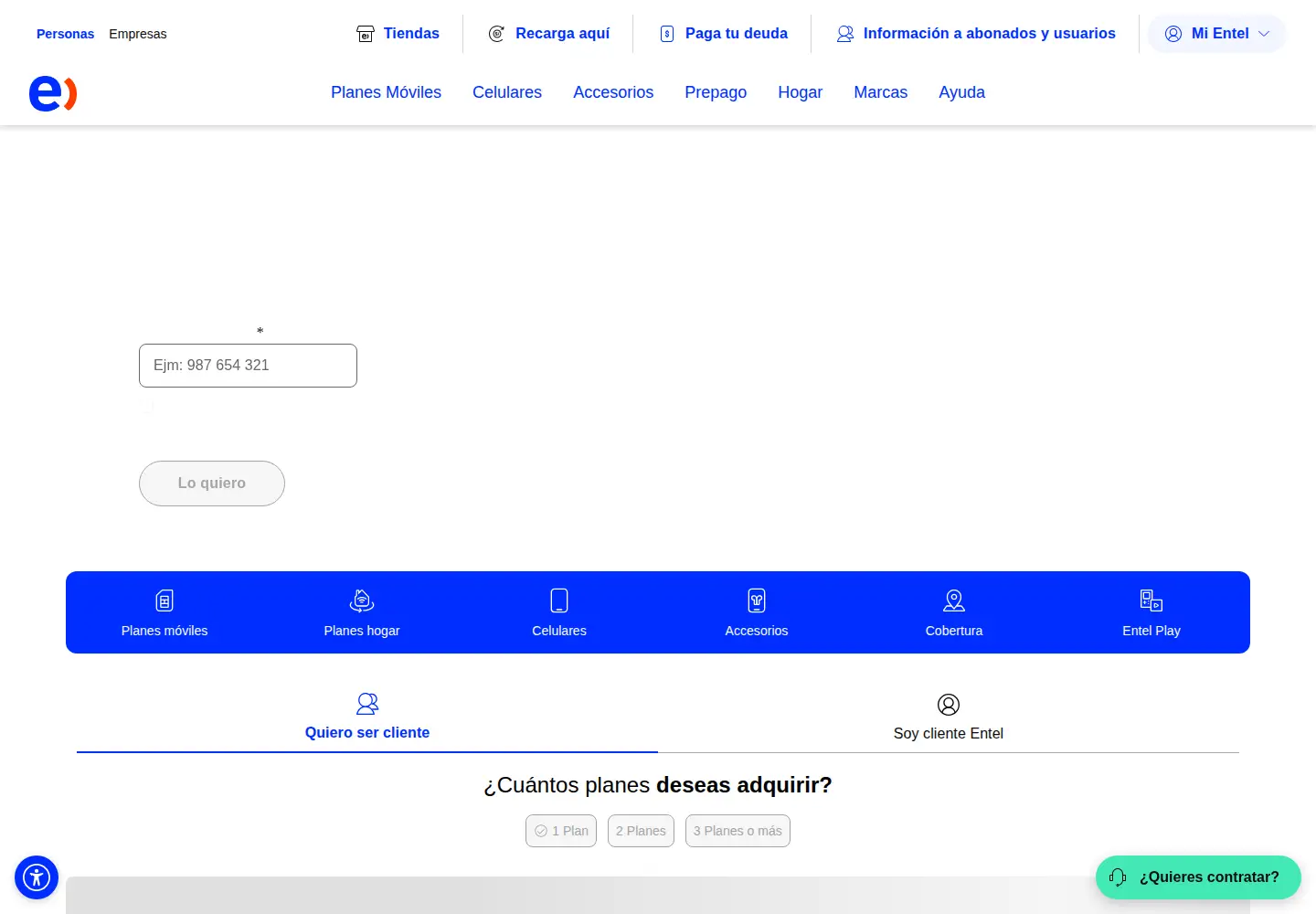Open the Prepago navigation menu
1316x914 pixels.
pos(716,92)
